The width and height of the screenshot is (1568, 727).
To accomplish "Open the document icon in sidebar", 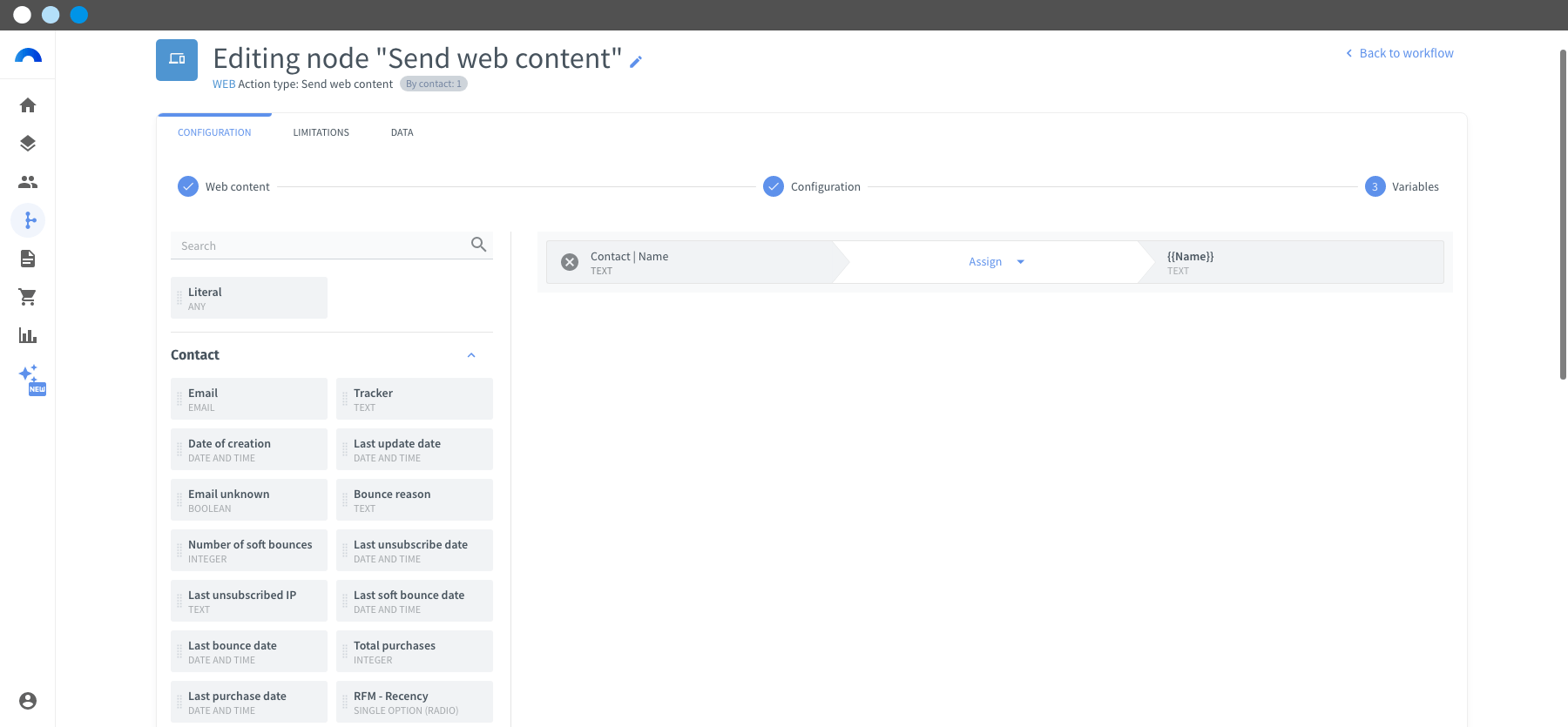I will pos(28,259).
